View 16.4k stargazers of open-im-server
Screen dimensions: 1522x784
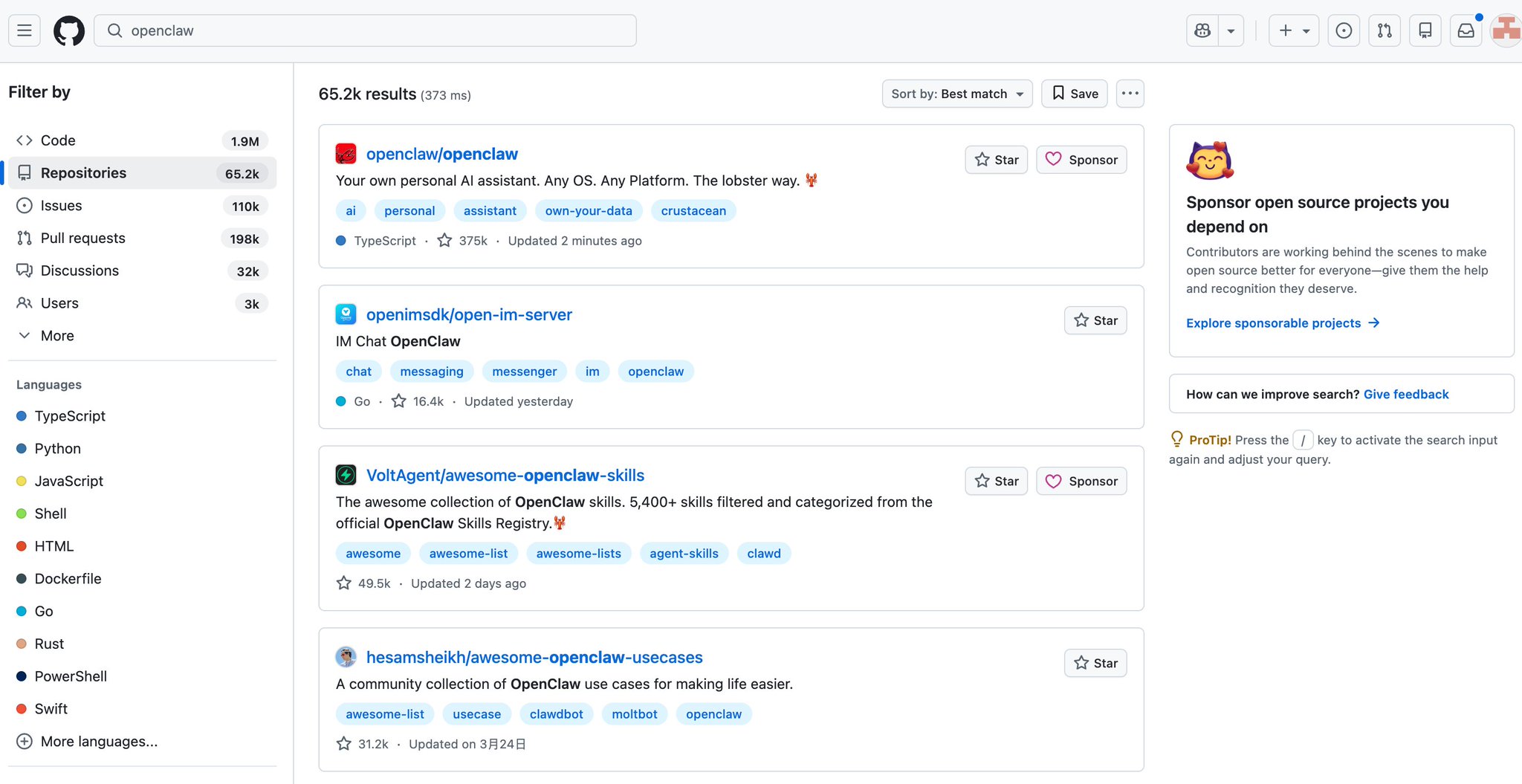418,401
